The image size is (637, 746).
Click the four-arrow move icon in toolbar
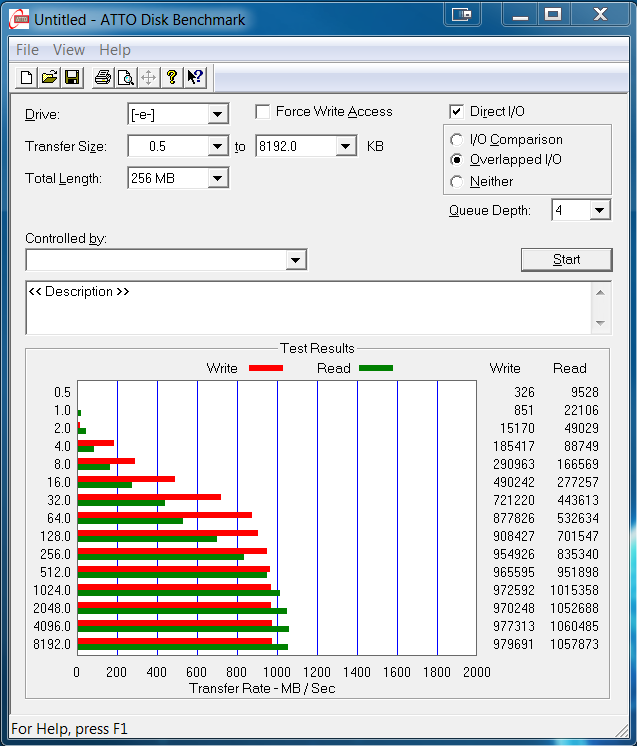tap(148, 77)
